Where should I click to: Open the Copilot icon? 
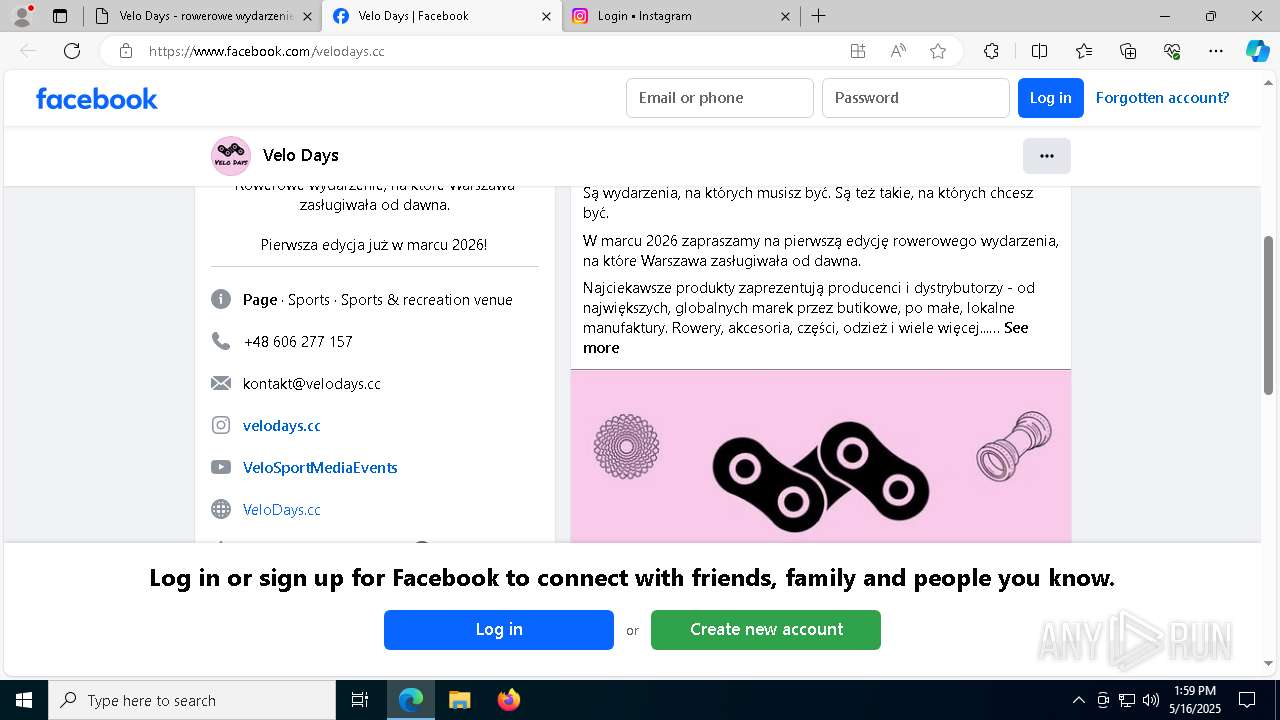[x=1258, y=51]
